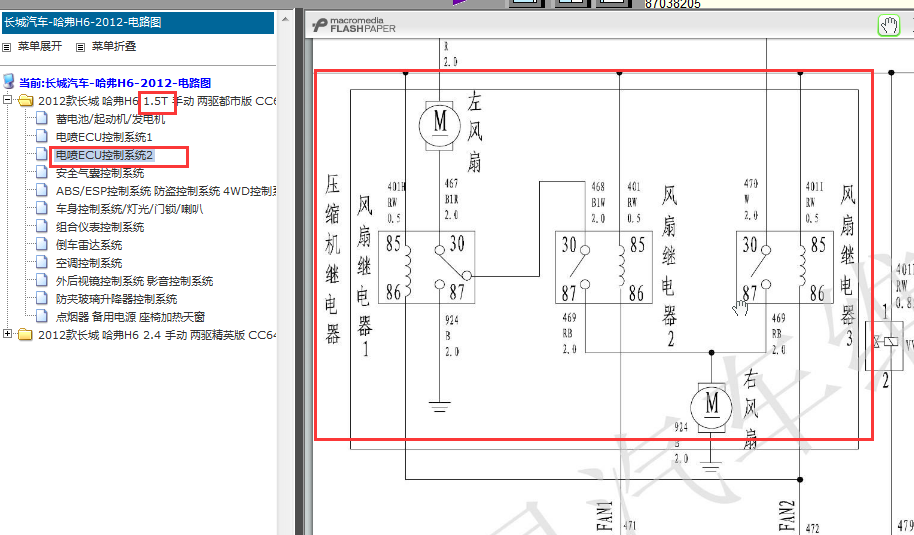
Task: Open 蓄电池/起动机/发电机 diagram
Action: click(x=111, y=119)
